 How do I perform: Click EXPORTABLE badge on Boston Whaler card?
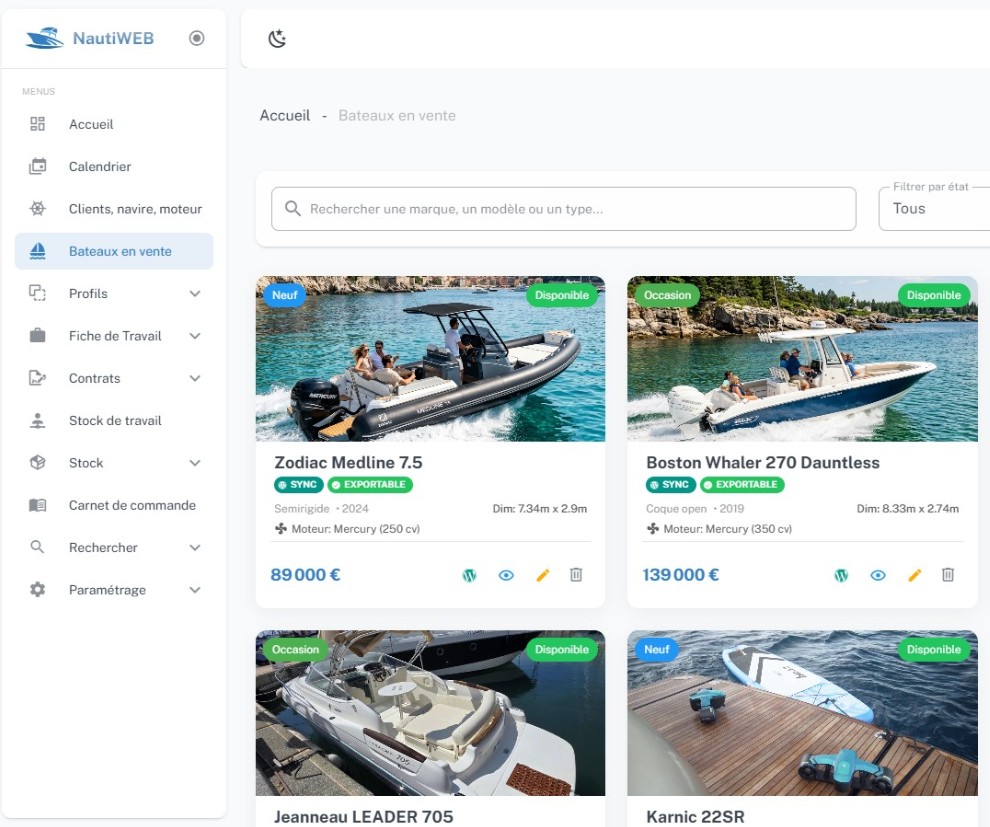(742, 485)
